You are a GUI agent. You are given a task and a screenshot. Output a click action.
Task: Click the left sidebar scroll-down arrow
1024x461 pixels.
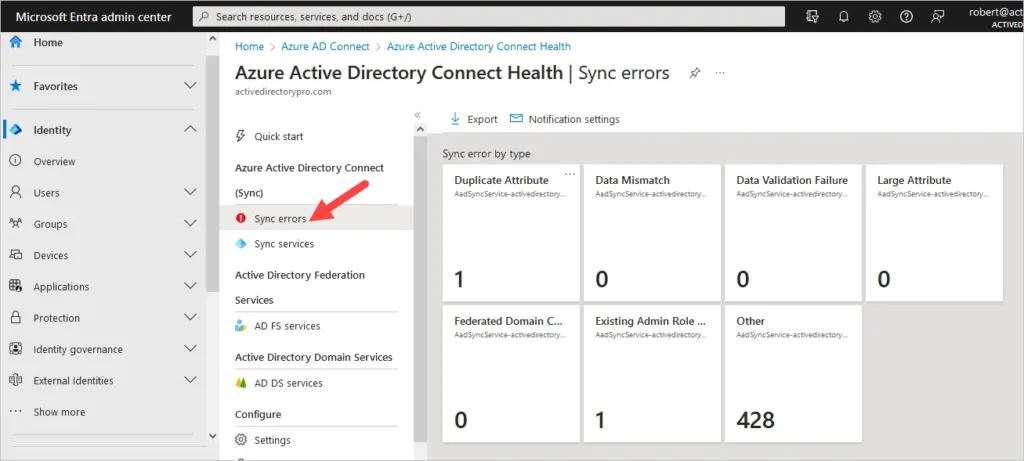(212, 436)
